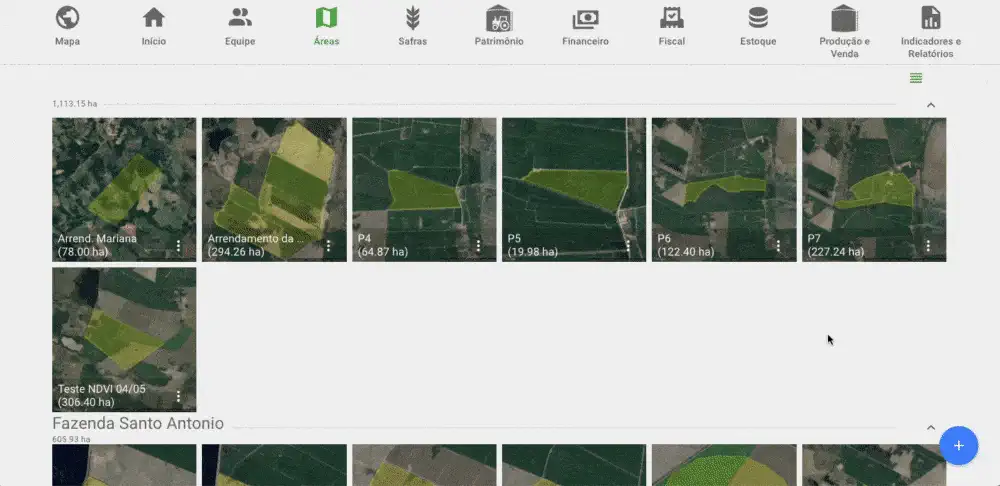This screenshot has width=1000, height=486.
Task: Open options menu for Arrend. Mariana
Action: click(x=179, y=246)
